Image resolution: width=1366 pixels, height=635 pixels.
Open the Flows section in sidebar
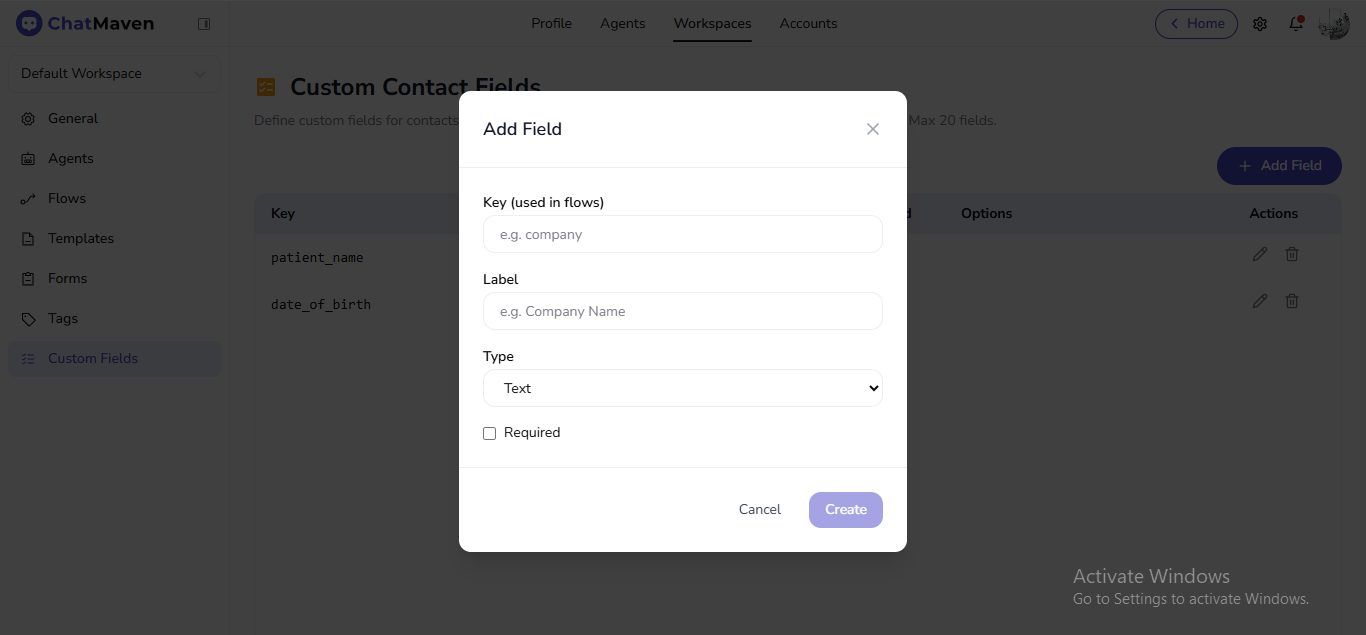(65, 198)
